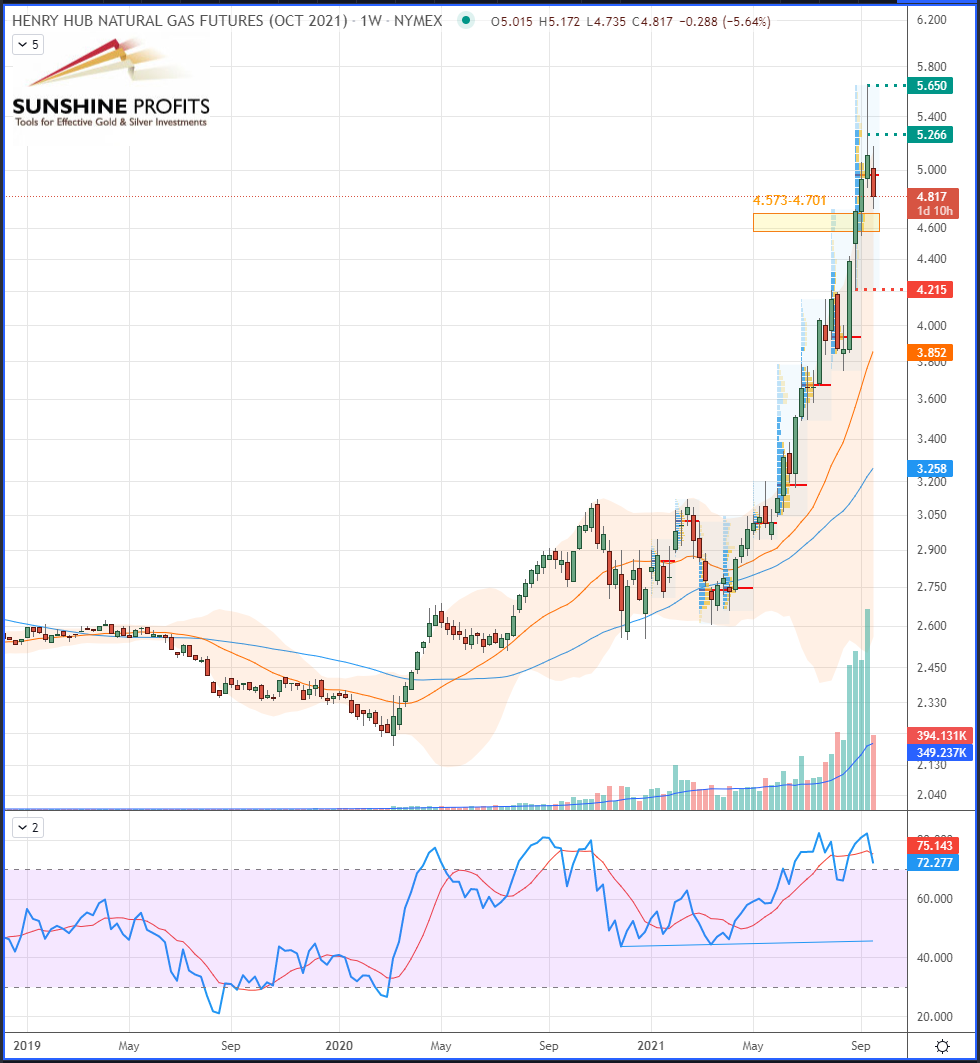Click the 349.237K volume average label
This screenshot has height=1063, width=980.
pos(940,753)
